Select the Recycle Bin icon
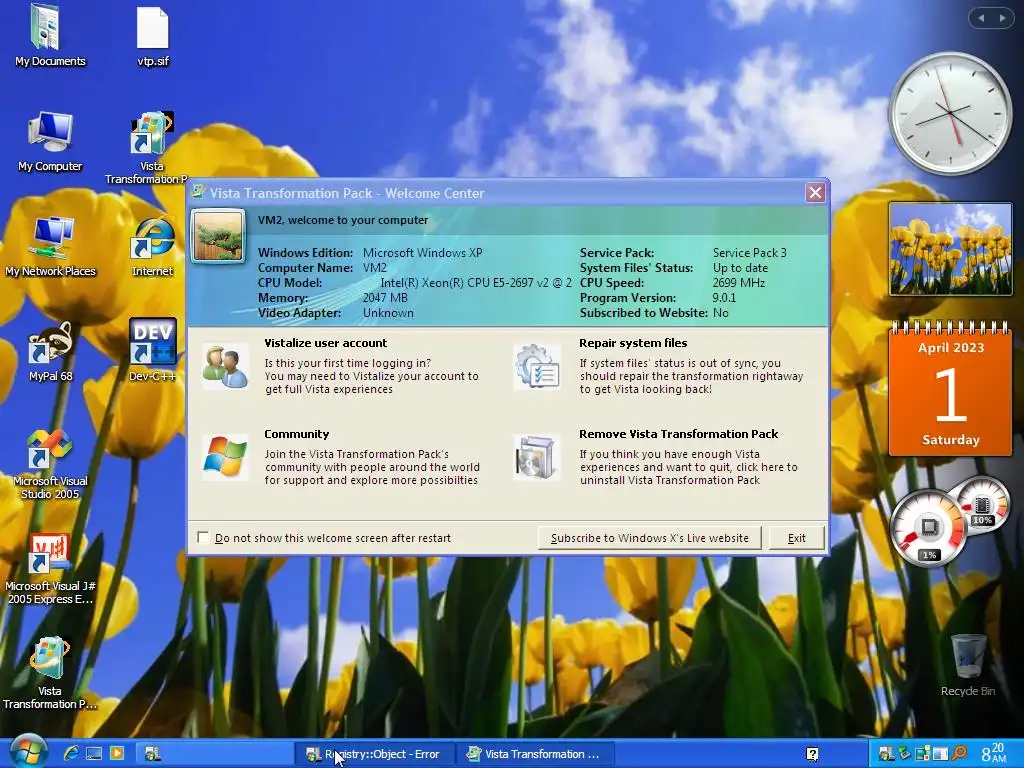The image size is (1024, 768). (x=968, y=664)
